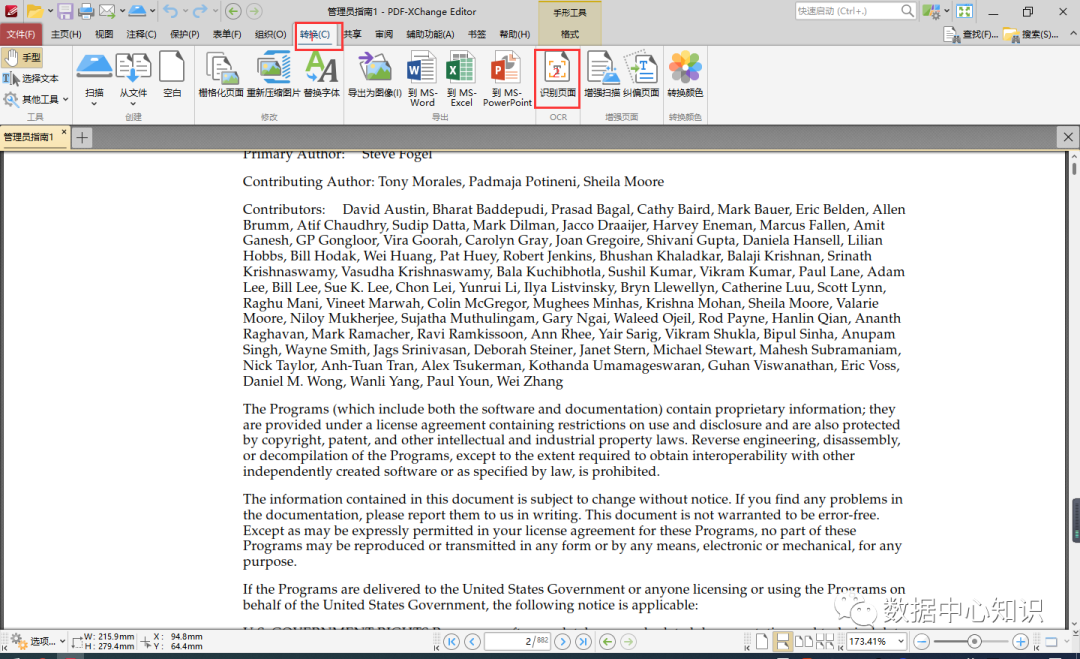Click Convert Colors (转换颜色) icon
Screen dimensions: 1080x659
point(685,74)
